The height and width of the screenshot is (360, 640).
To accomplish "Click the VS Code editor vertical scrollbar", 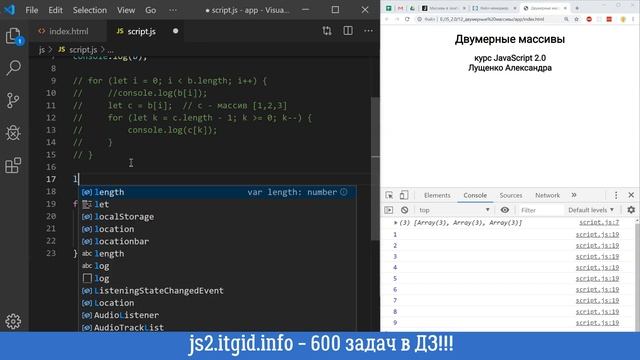I will coord(375,168).
